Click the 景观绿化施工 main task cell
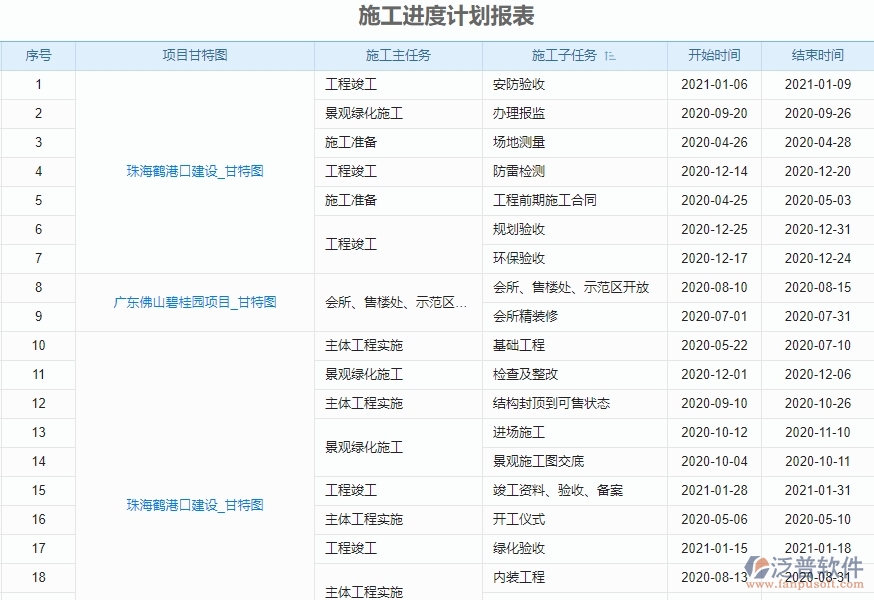Screen dimensions: 874x600 click(365, 113)
